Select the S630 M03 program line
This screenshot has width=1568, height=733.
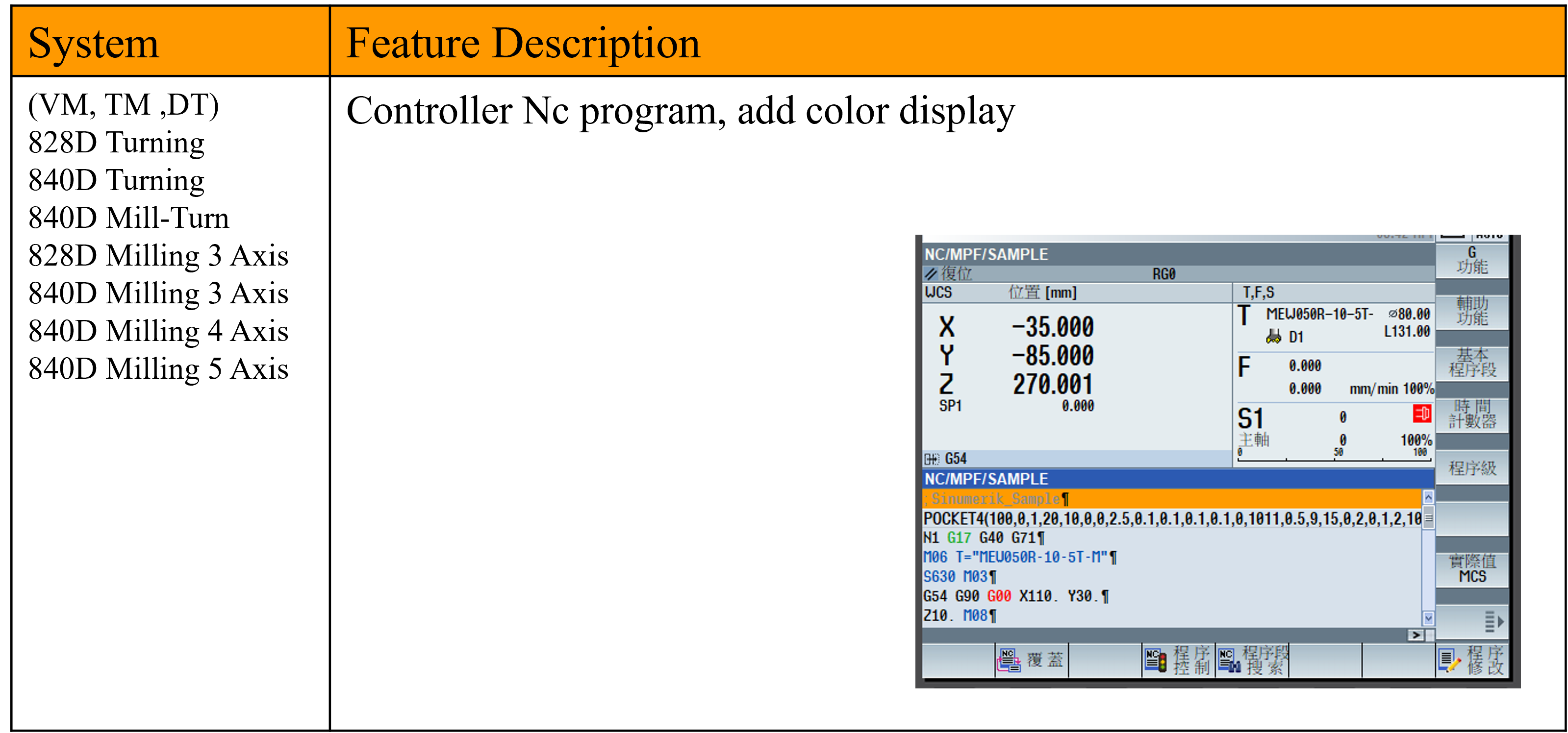coord(1172,576)
